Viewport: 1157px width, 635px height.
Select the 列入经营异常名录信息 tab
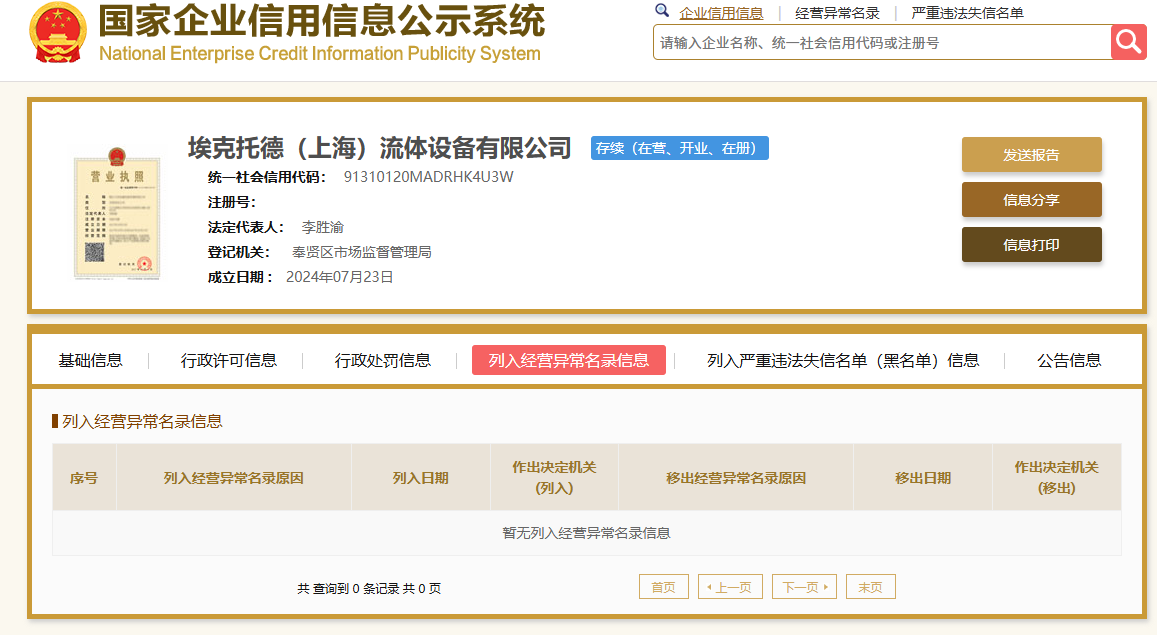(x=569, y=360)
